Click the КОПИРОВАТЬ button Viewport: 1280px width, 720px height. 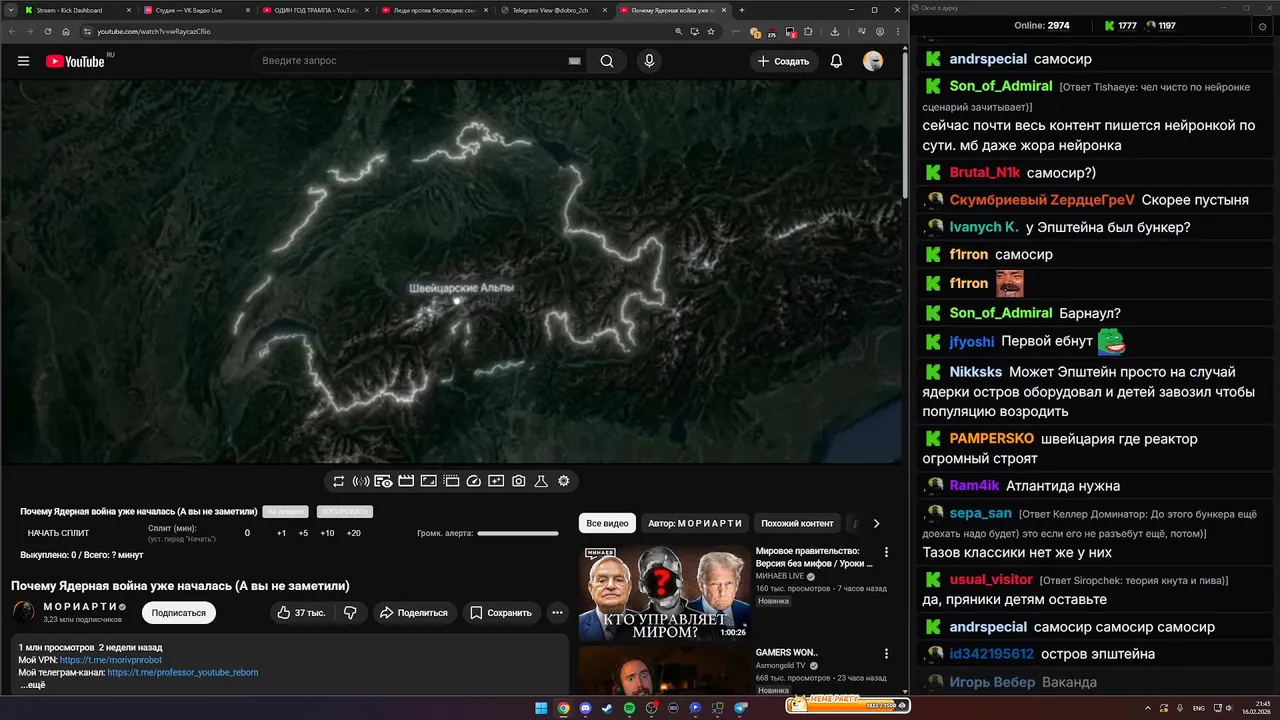click(x=344, y=511)
